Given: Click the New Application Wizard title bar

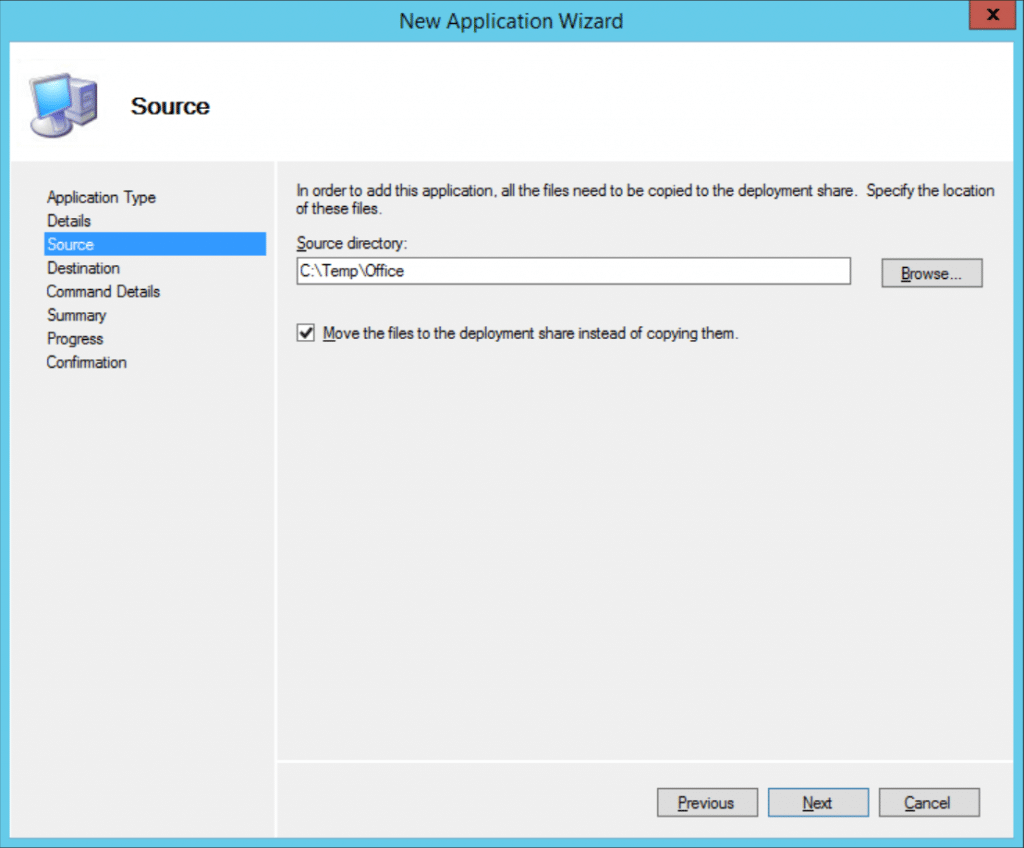Looking at the screenshot, I should pyautogui.click(x=511, y=20).
